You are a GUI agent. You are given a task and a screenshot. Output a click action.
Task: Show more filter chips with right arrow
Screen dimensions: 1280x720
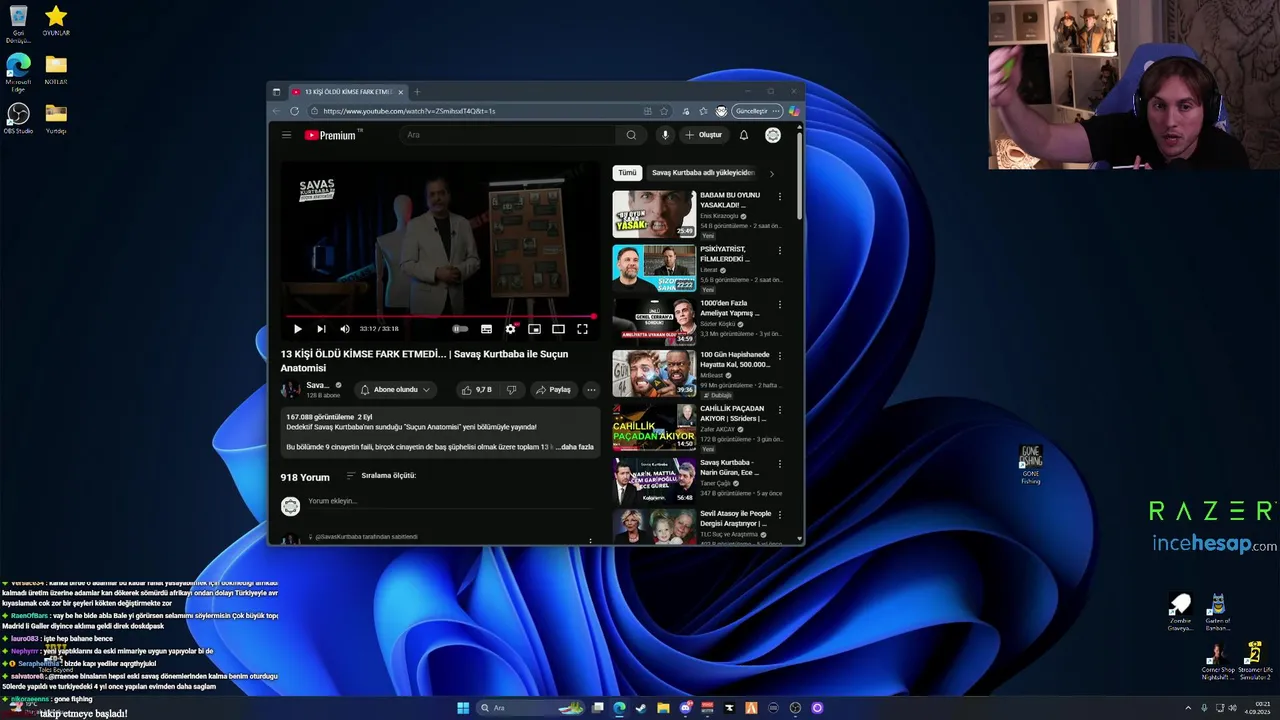771,173
